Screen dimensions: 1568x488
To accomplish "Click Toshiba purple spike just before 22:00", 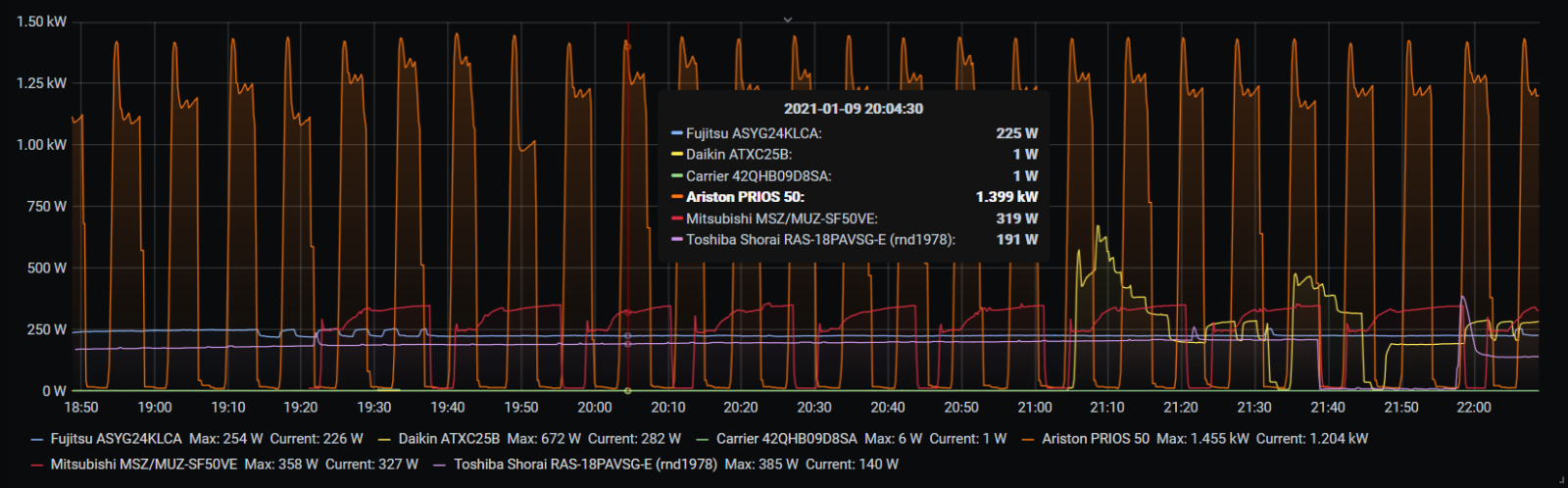I will click(1462, 297).
